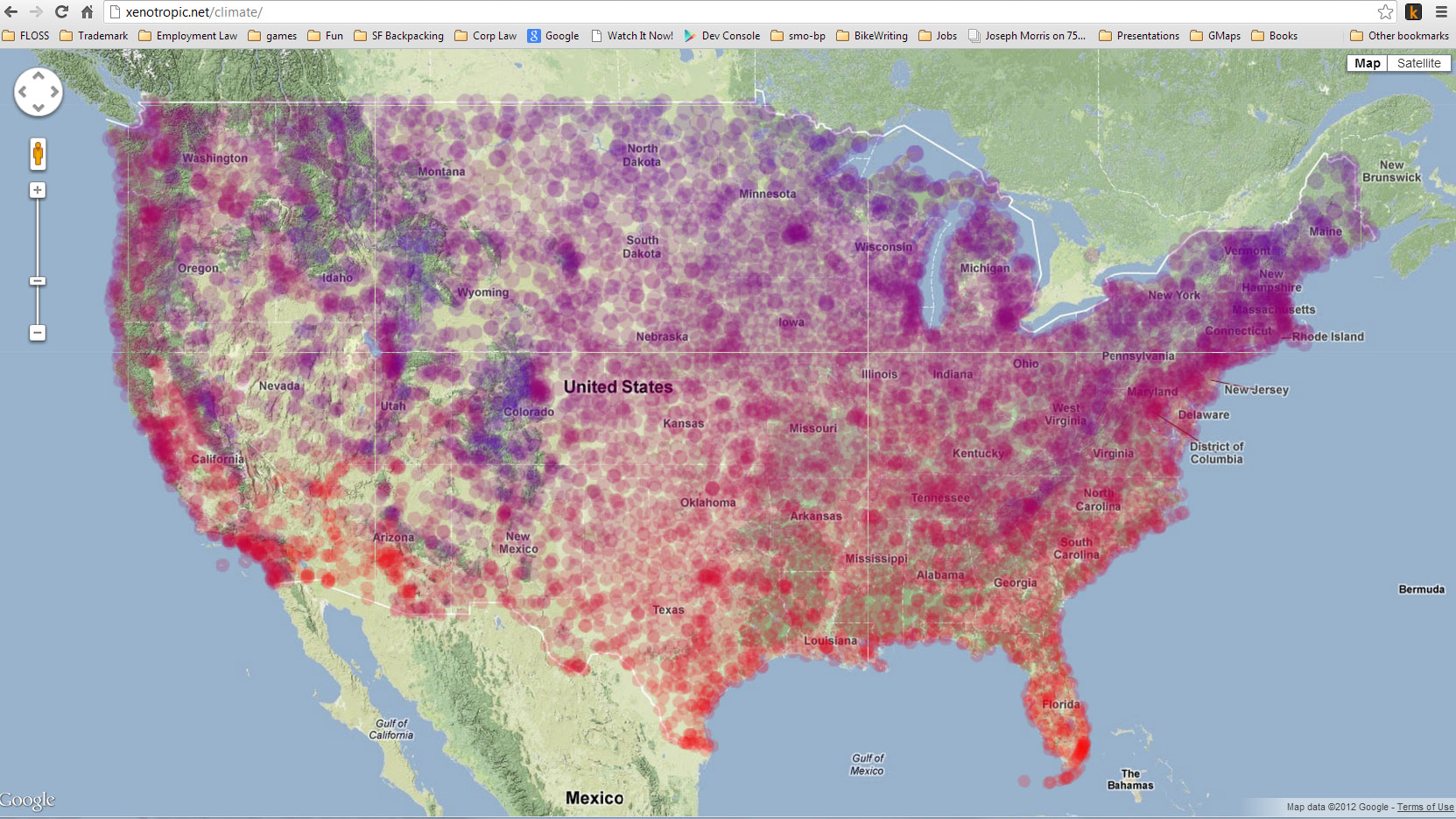This screenshot has height=819, width=1456.
Task: Click the Florida label on the map
Action: pyautogui.click(x=1060, y=704)
